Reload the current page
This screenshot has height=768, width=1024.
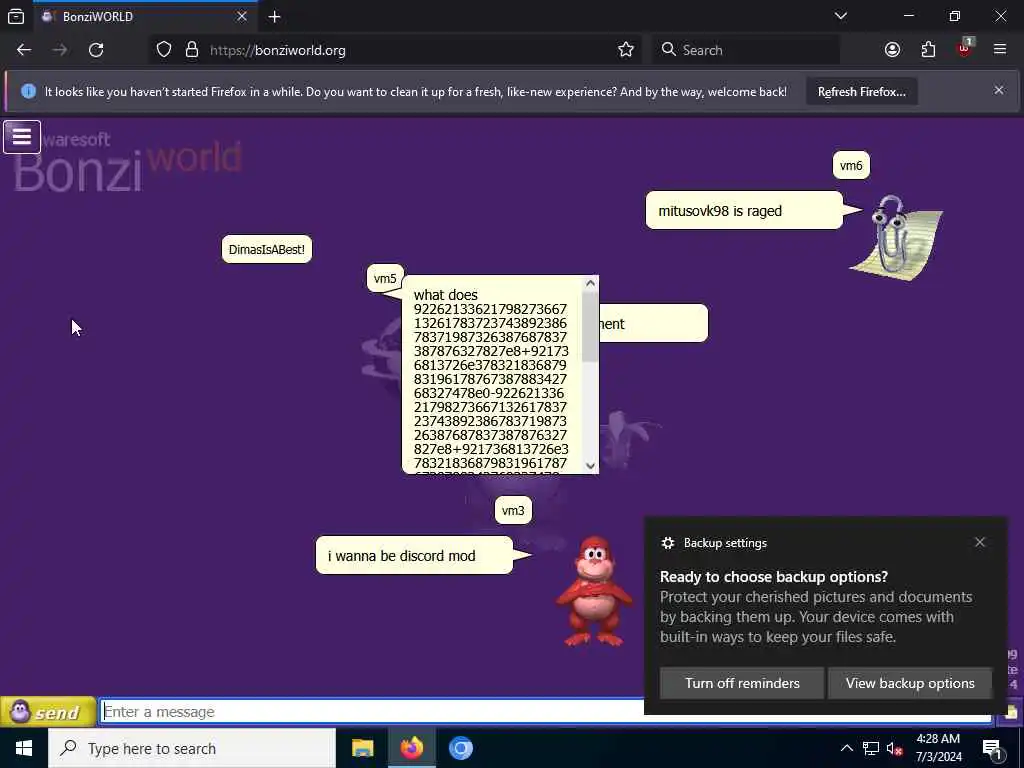[x=96, y=50]
